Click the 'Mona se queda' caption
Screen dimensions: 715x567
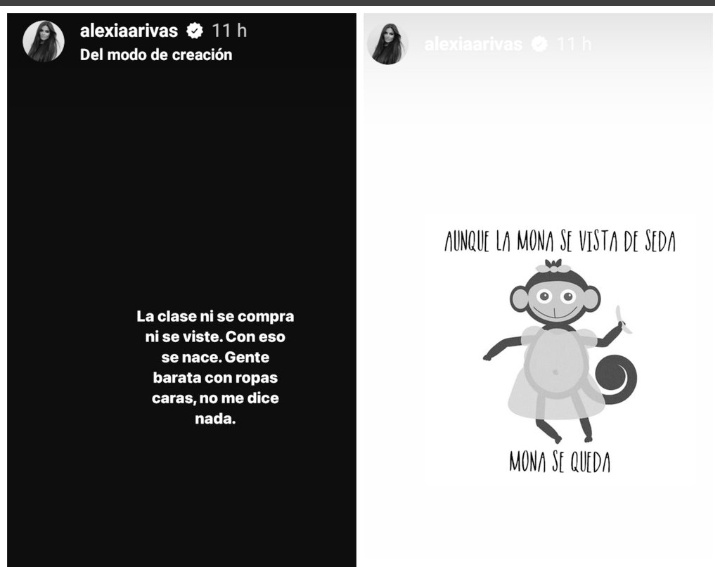[x=560, y=461]
